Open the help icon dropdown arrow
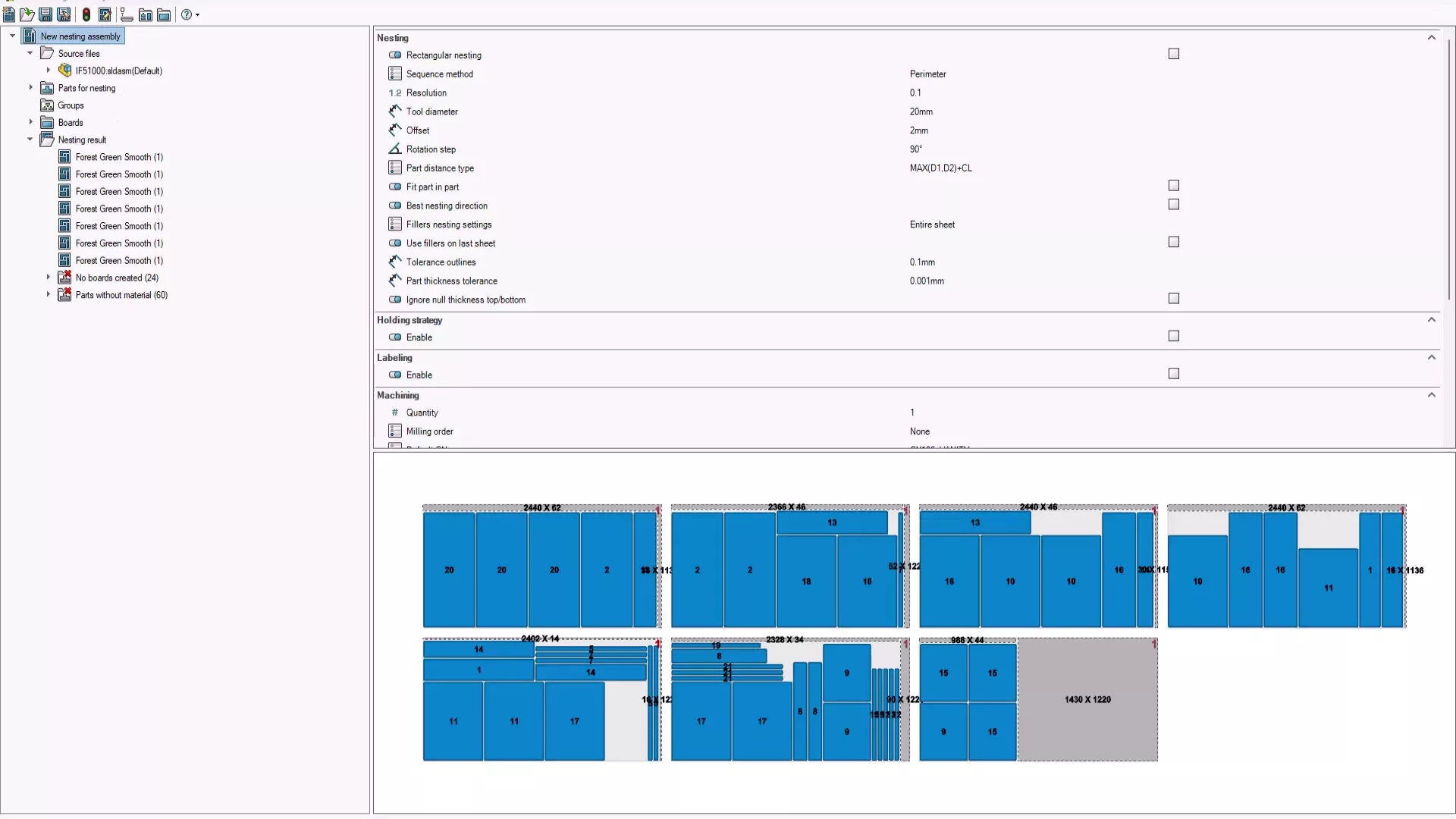This screenshot has height=819, width=1456. pos(198,14)
